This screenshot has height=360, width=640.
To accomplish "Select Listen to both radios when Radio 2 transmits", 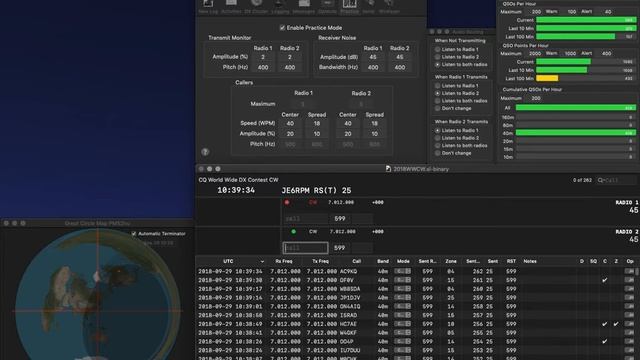I will tap(438, 146).
